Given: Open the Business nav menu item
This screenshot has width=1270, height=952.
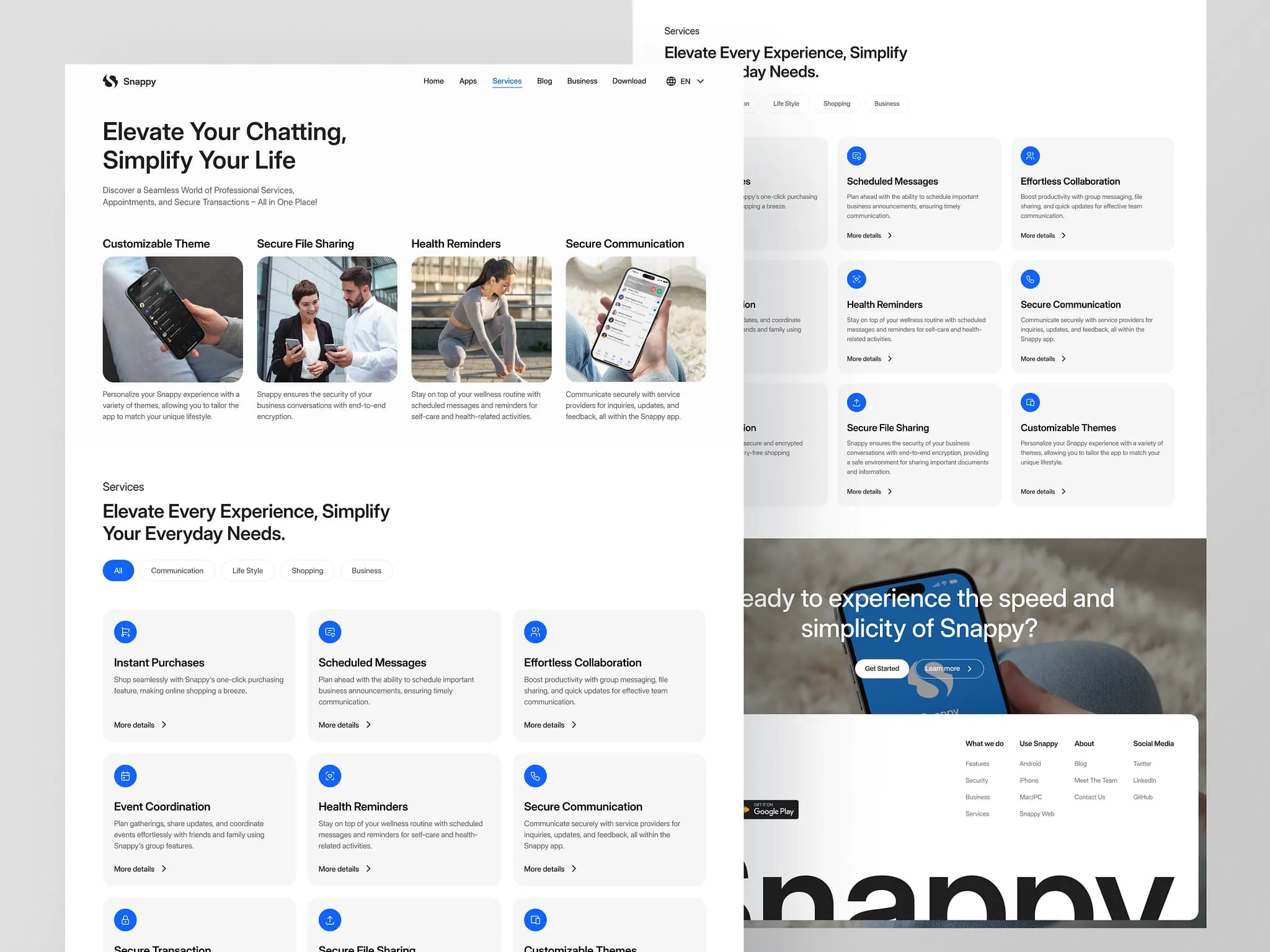Looking at the screenshot, I should [582, 81].
